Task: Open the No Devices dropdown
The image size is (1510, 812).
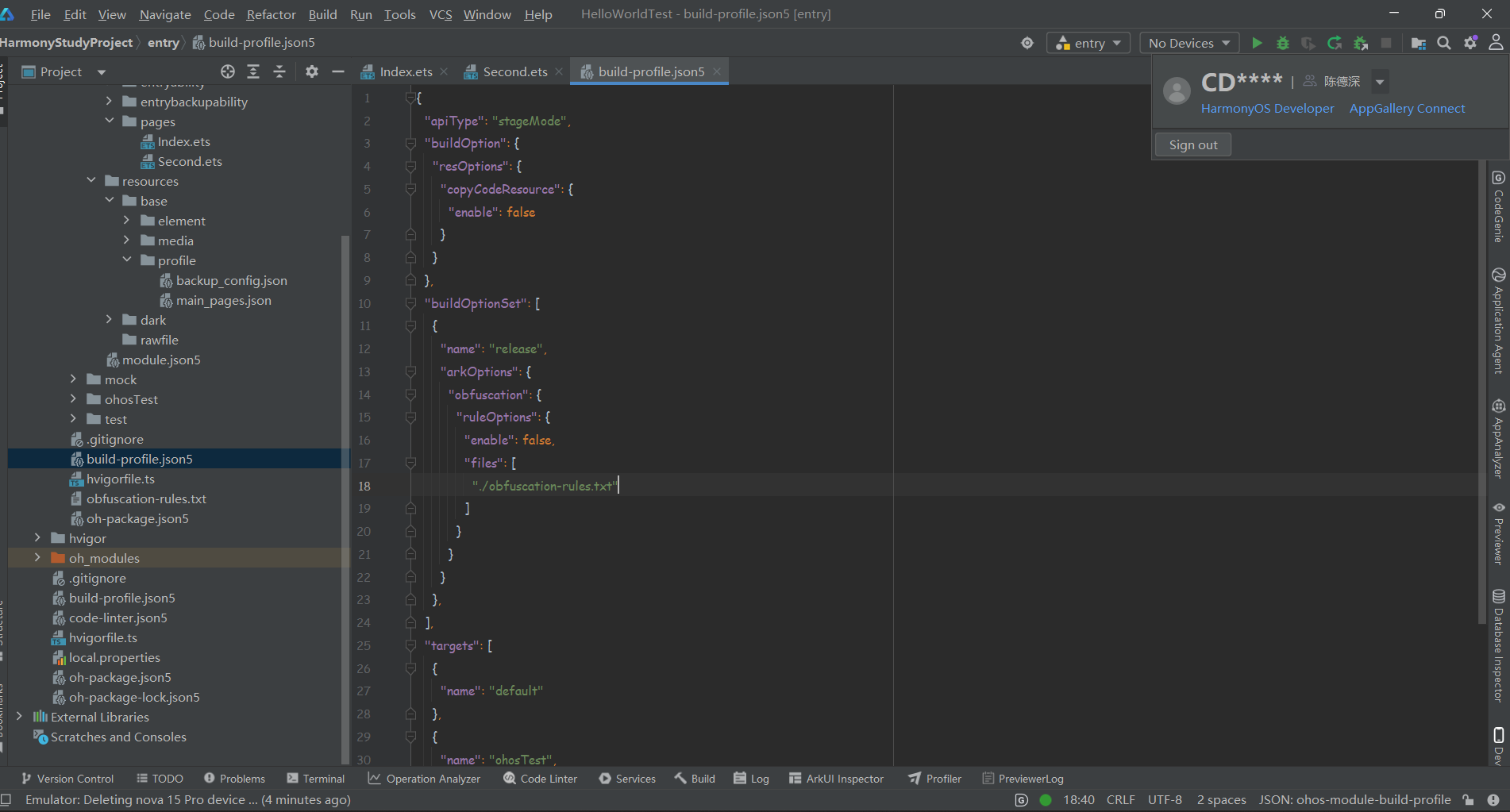Action: pyautogui.click(x=1189, y=43)
